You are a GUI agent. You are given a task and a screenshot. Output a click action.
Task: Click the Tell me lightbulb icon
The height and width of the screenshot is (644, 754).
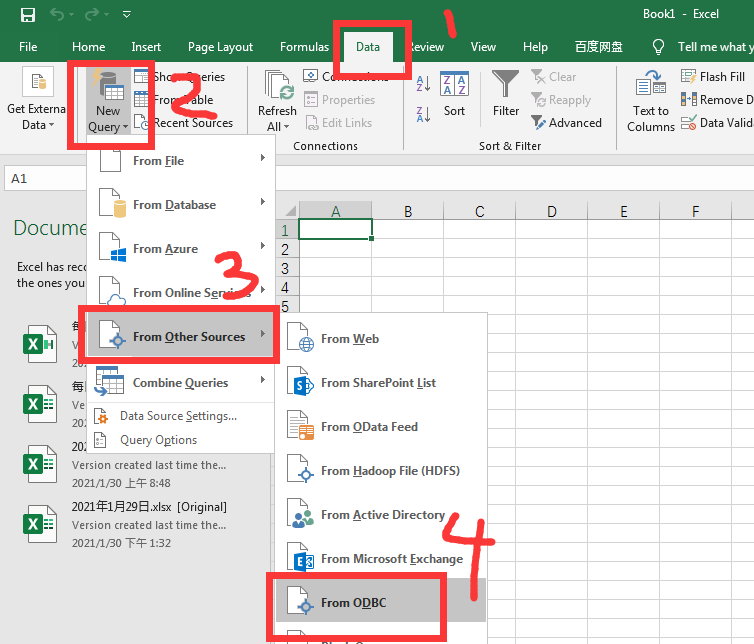pyautogui.click(x=658, y=47)
